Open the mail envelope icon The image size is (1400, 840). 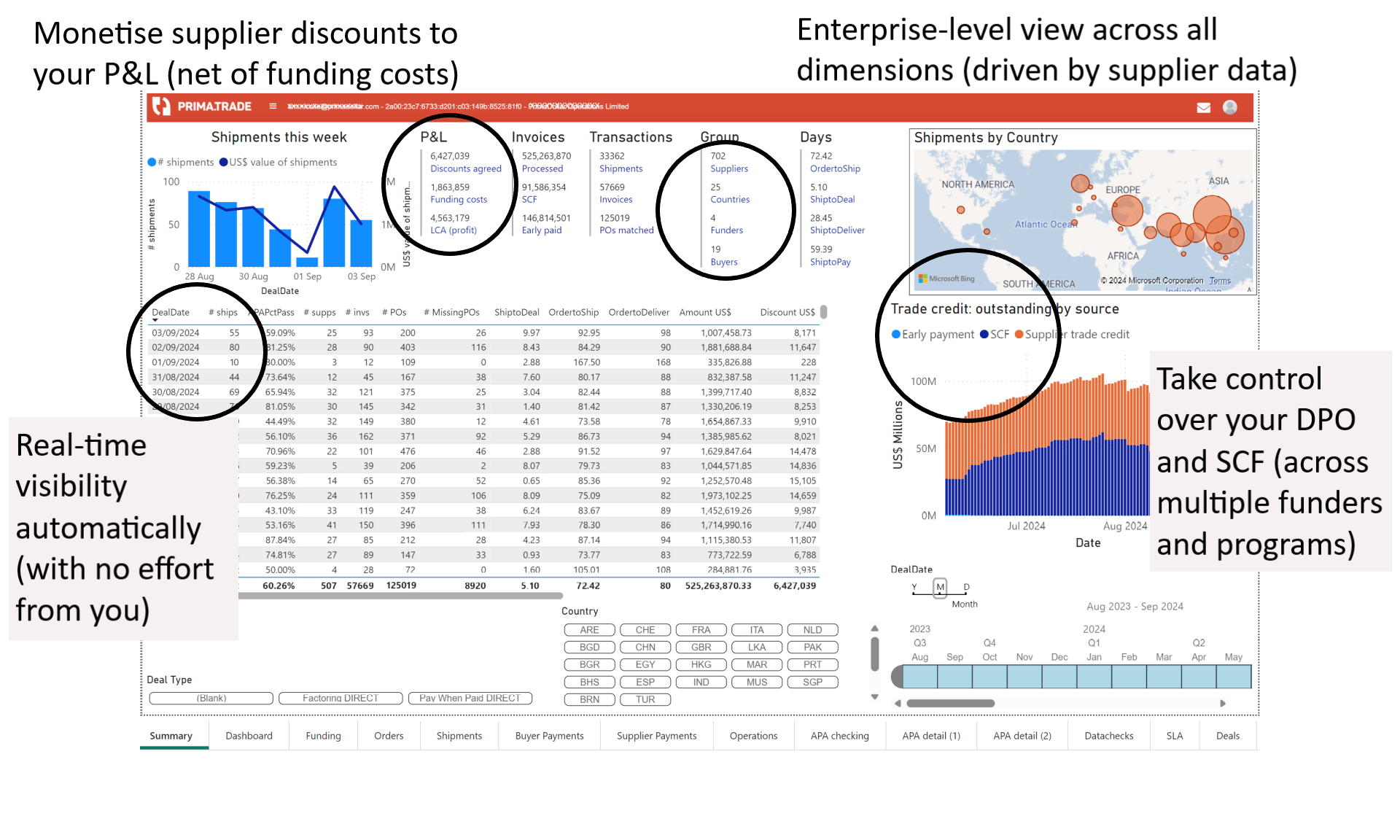1203,108
